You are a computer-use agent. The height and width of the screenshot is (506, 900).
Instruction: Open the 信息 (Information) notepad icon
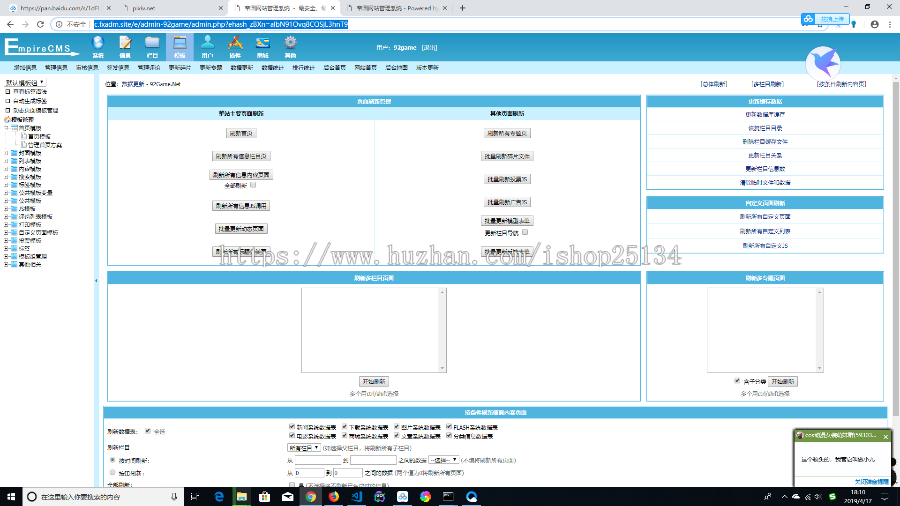125,44
